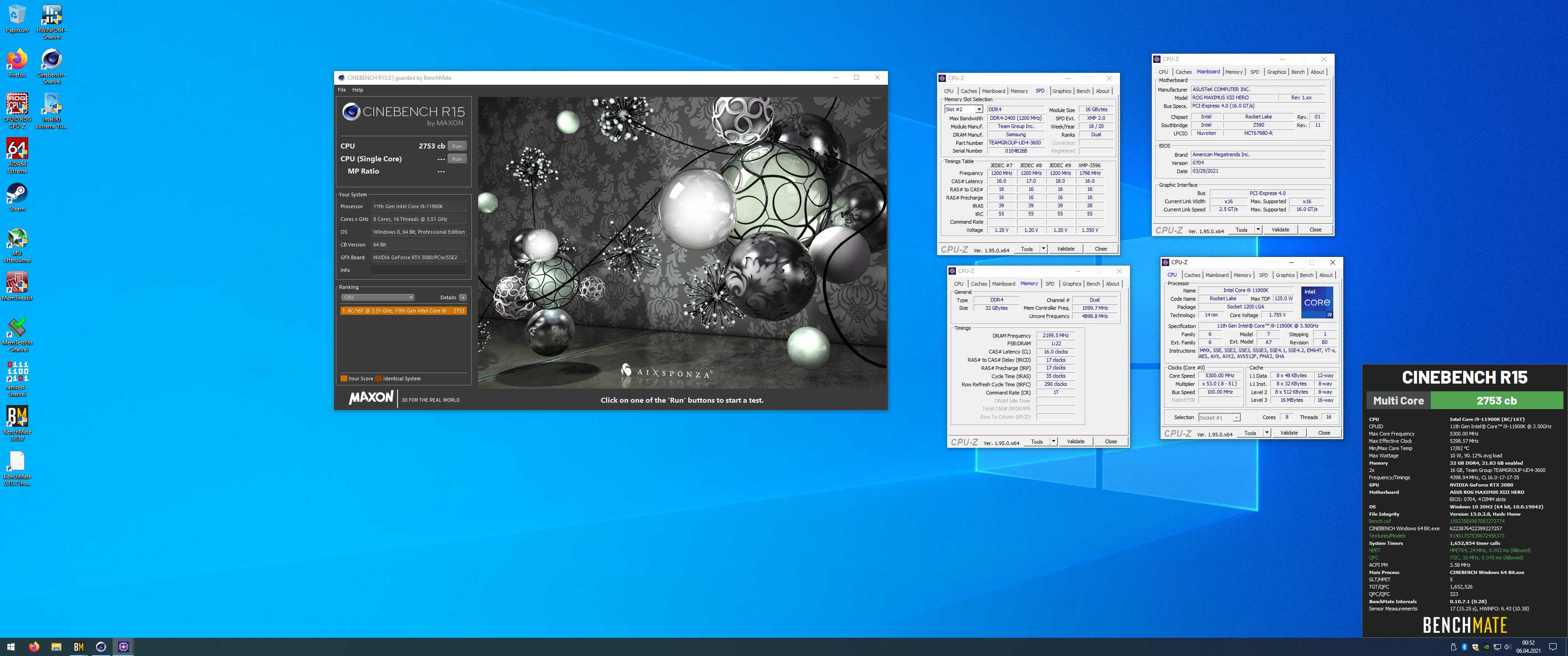This screenshot has height=656, width=1568.
Task: Switch to Memory tab in CPU-Z SPD window
Action: click(x=1019, y=91)
